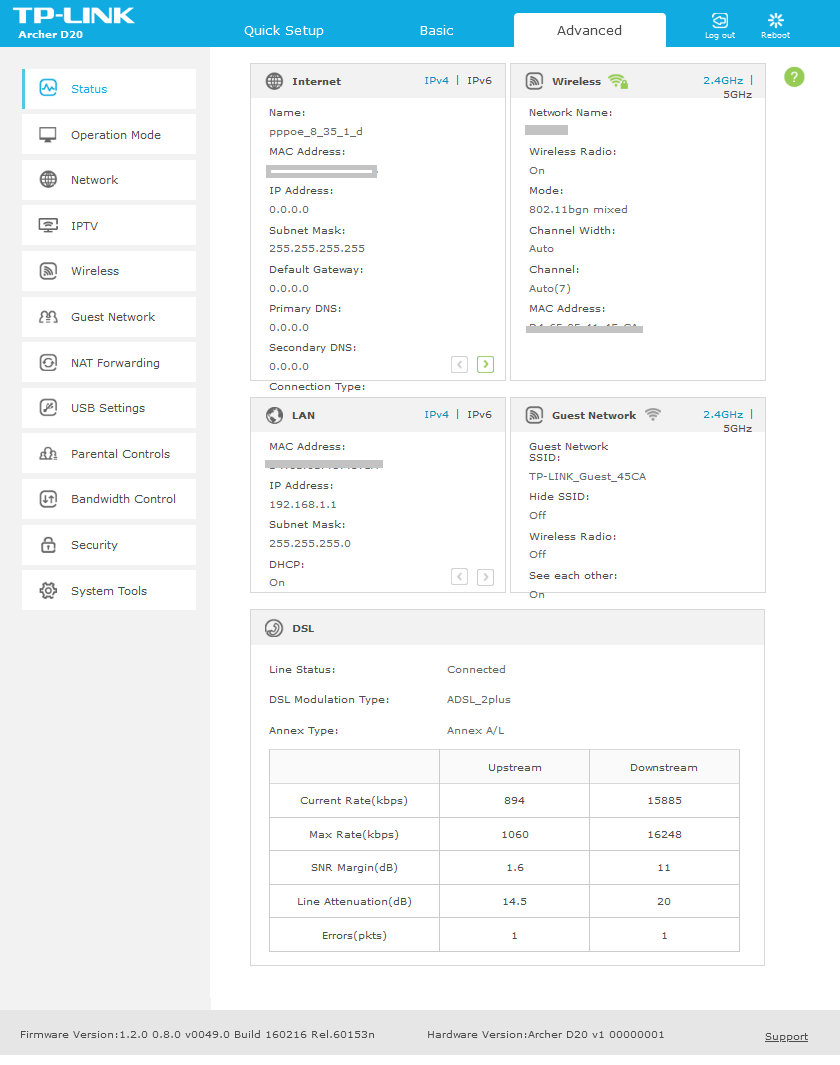The image size is (840, 1065).
Task: Select 2.4GHz in Guest Network panel
Action: click(x=723, y=414)
